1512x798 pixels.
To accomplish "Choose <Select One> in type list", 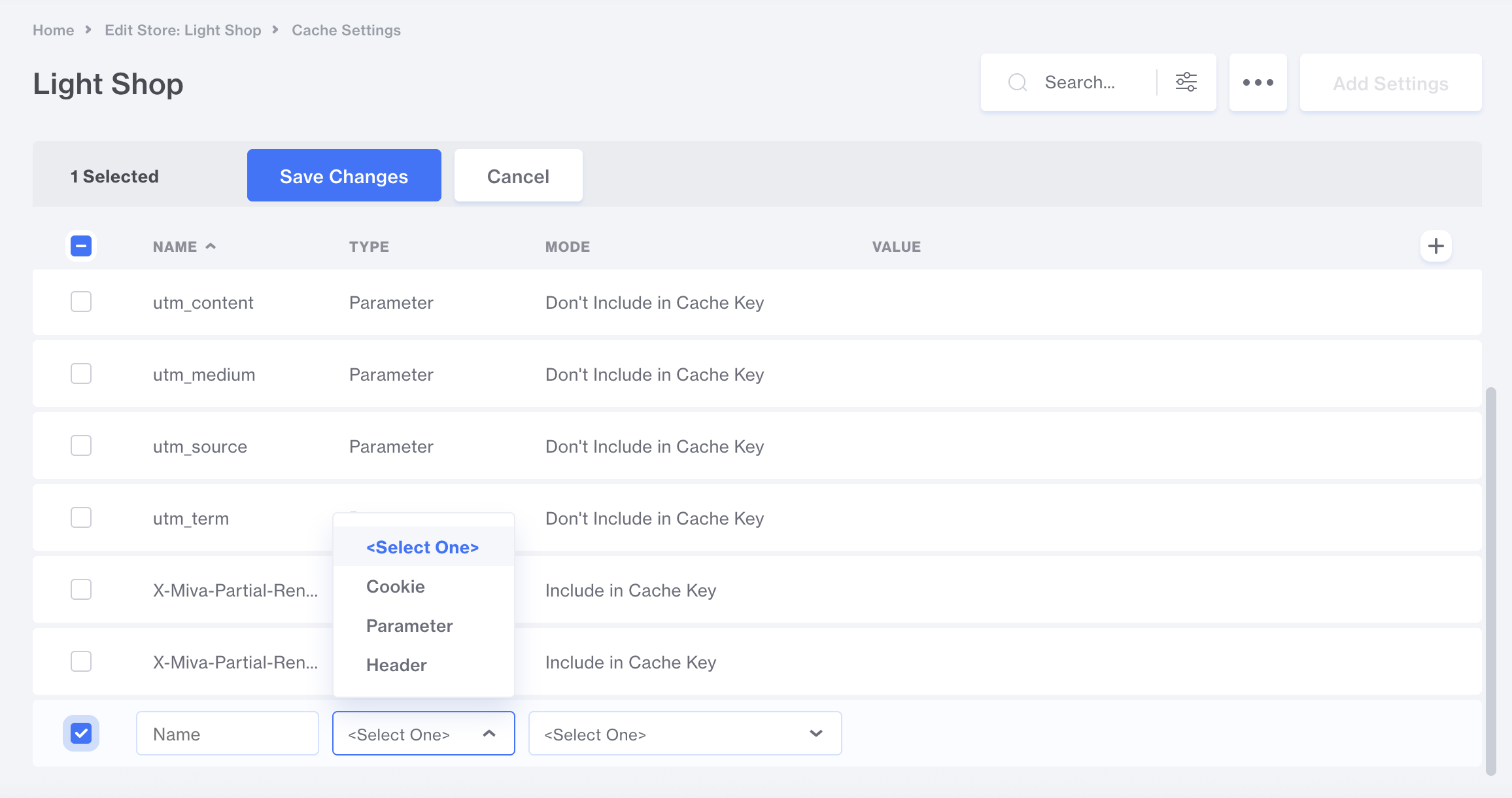I will coord(423,547).
